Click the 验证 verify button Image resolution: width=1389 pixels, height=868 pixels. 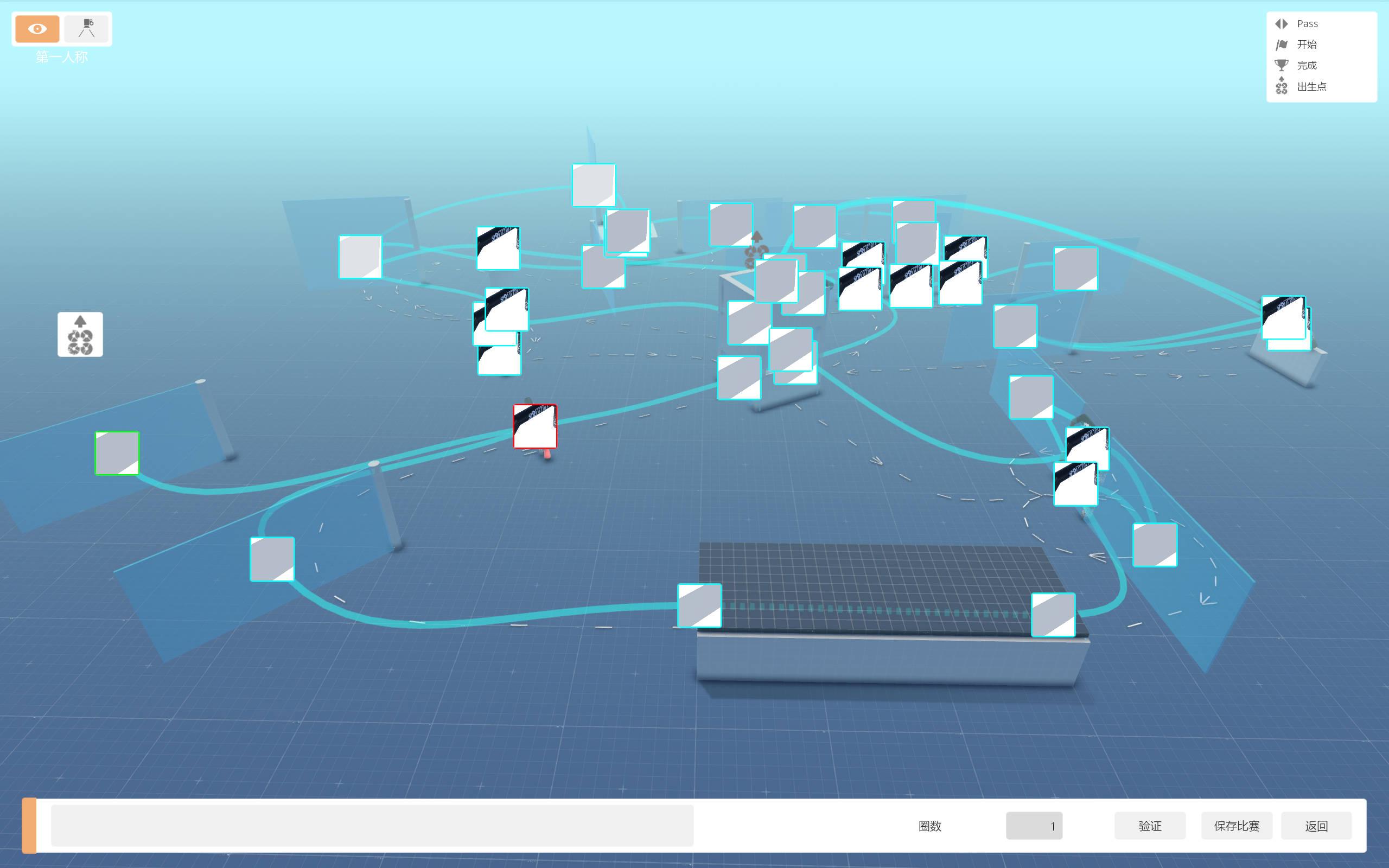coord(1150,826)
